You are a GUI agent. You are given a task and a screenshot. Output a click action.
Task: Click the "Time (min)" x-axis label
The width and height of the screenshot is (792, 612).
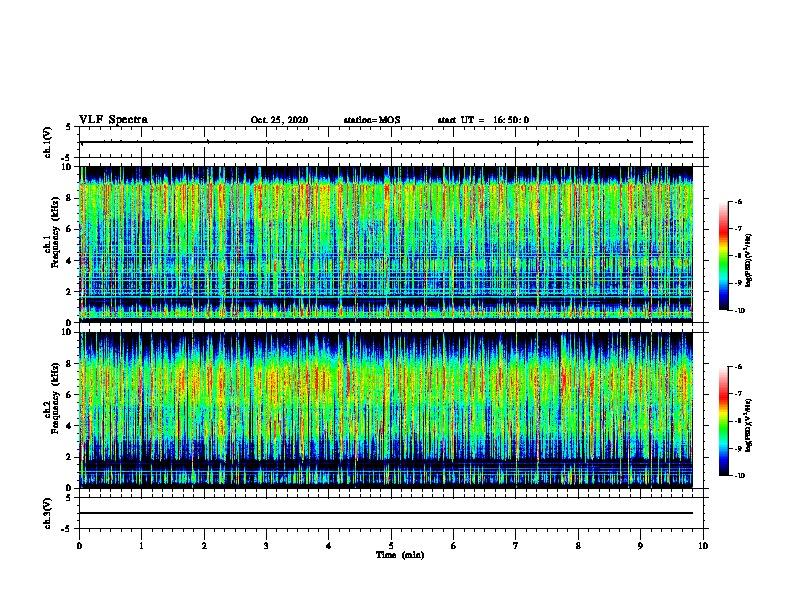[x=400, y=555]
